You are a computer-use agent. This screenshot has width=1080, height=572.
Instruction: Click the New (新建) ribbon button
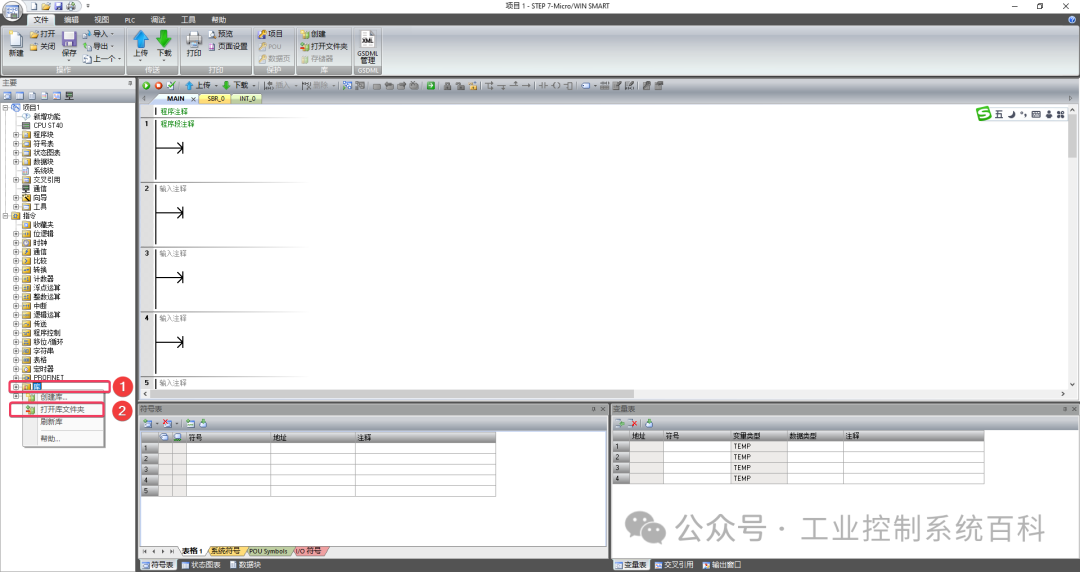point(15,44)
